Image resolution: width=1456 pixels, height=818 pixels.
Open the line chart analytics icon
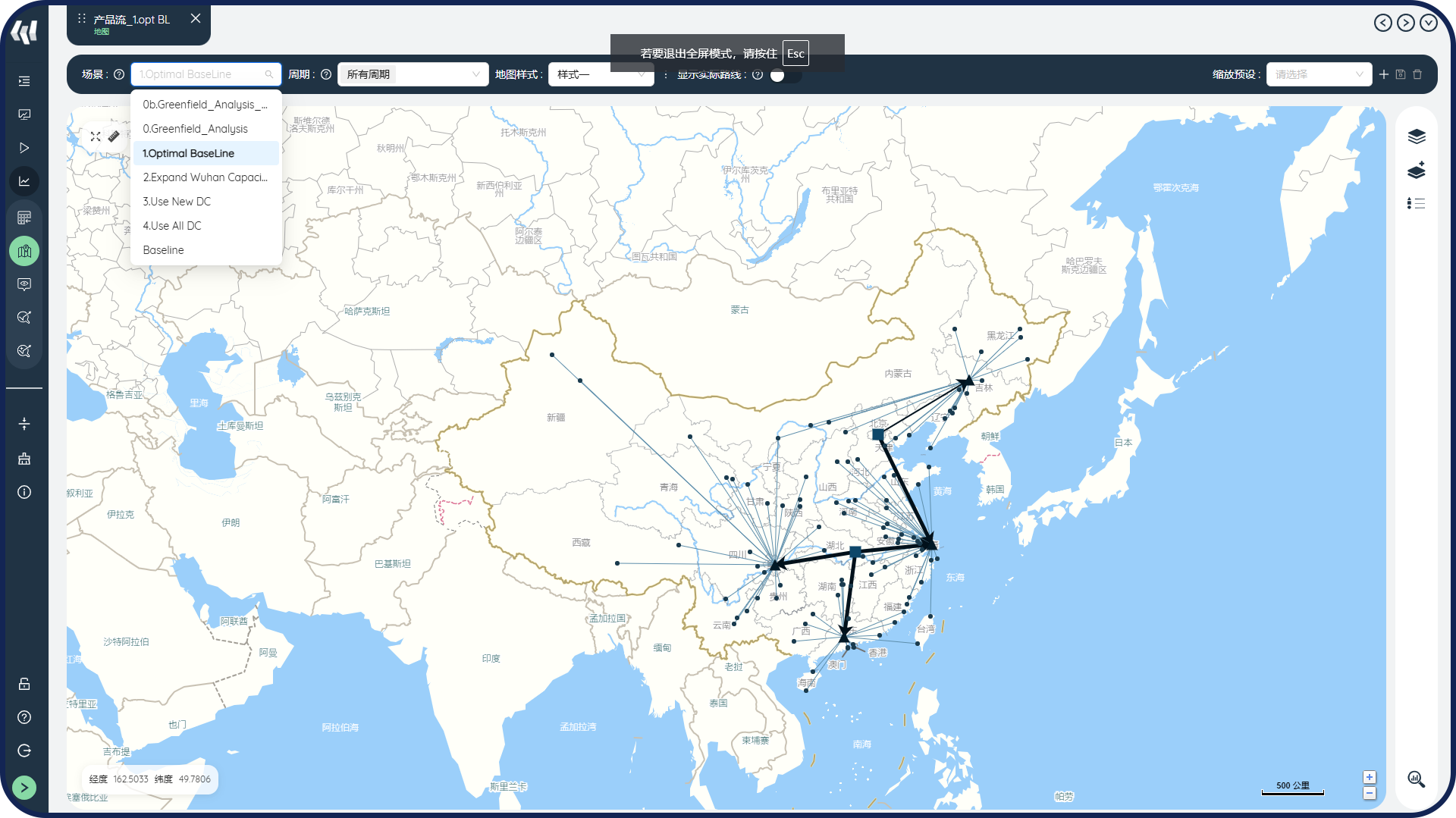(24, 181)
